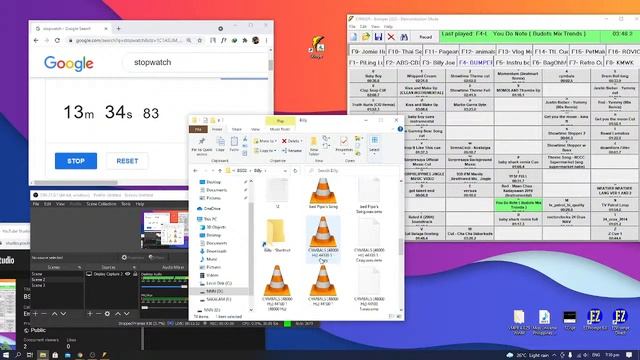Switch to the F5 tab in soundboard

(512, 62)
